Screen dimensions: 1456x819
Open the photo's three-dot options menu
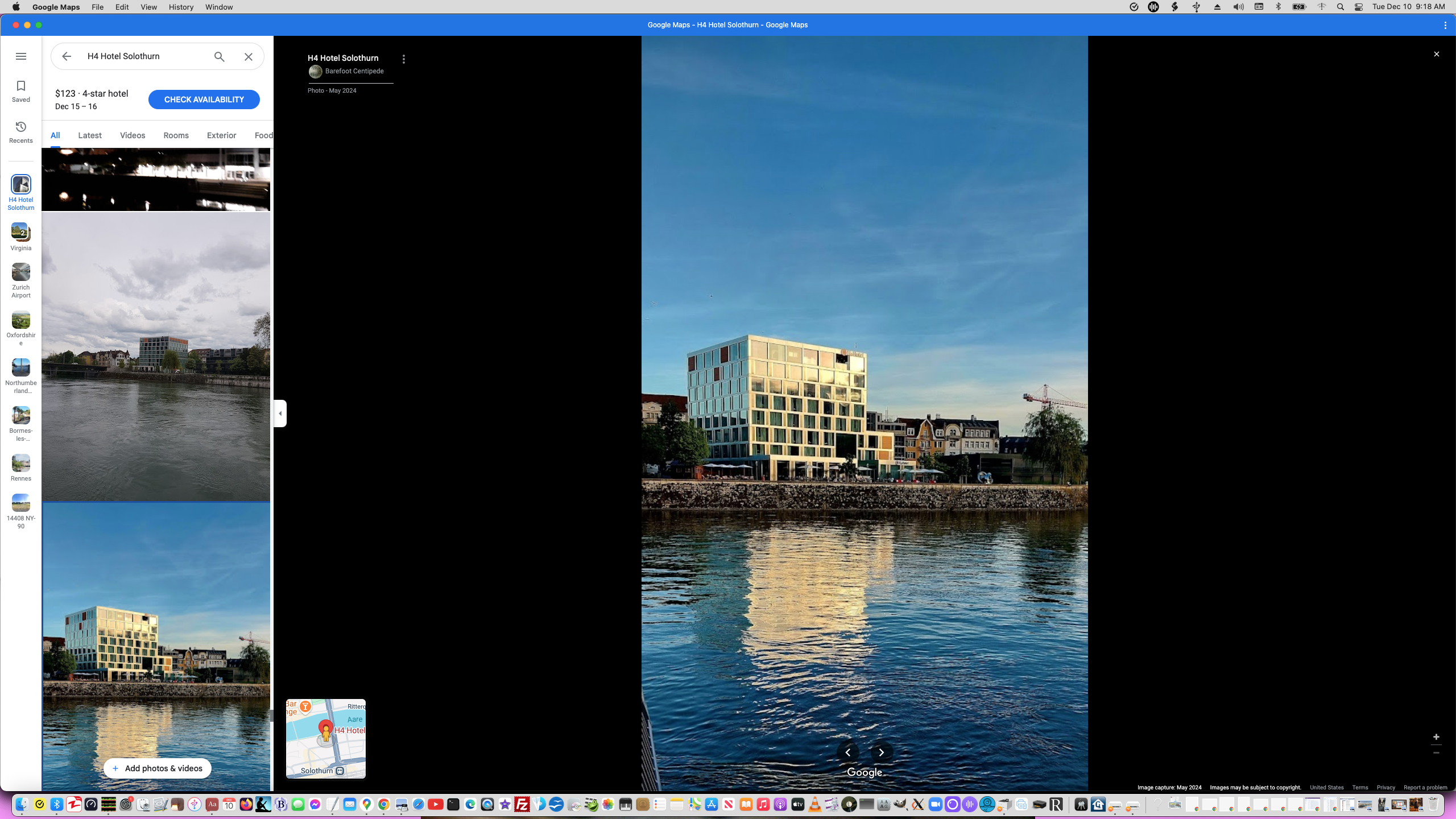(x=404, y=58)
